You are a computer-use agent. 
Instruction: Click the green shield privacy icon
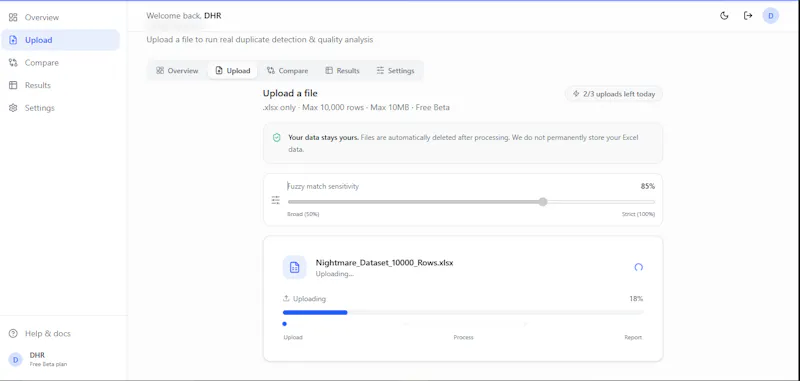tap(277, 138)
